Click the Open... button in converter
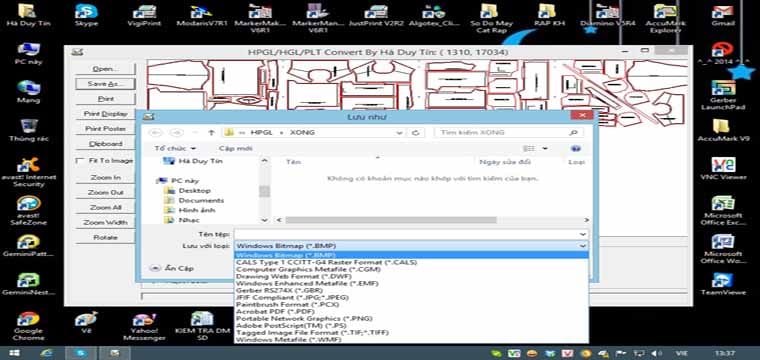 point(105,69)
